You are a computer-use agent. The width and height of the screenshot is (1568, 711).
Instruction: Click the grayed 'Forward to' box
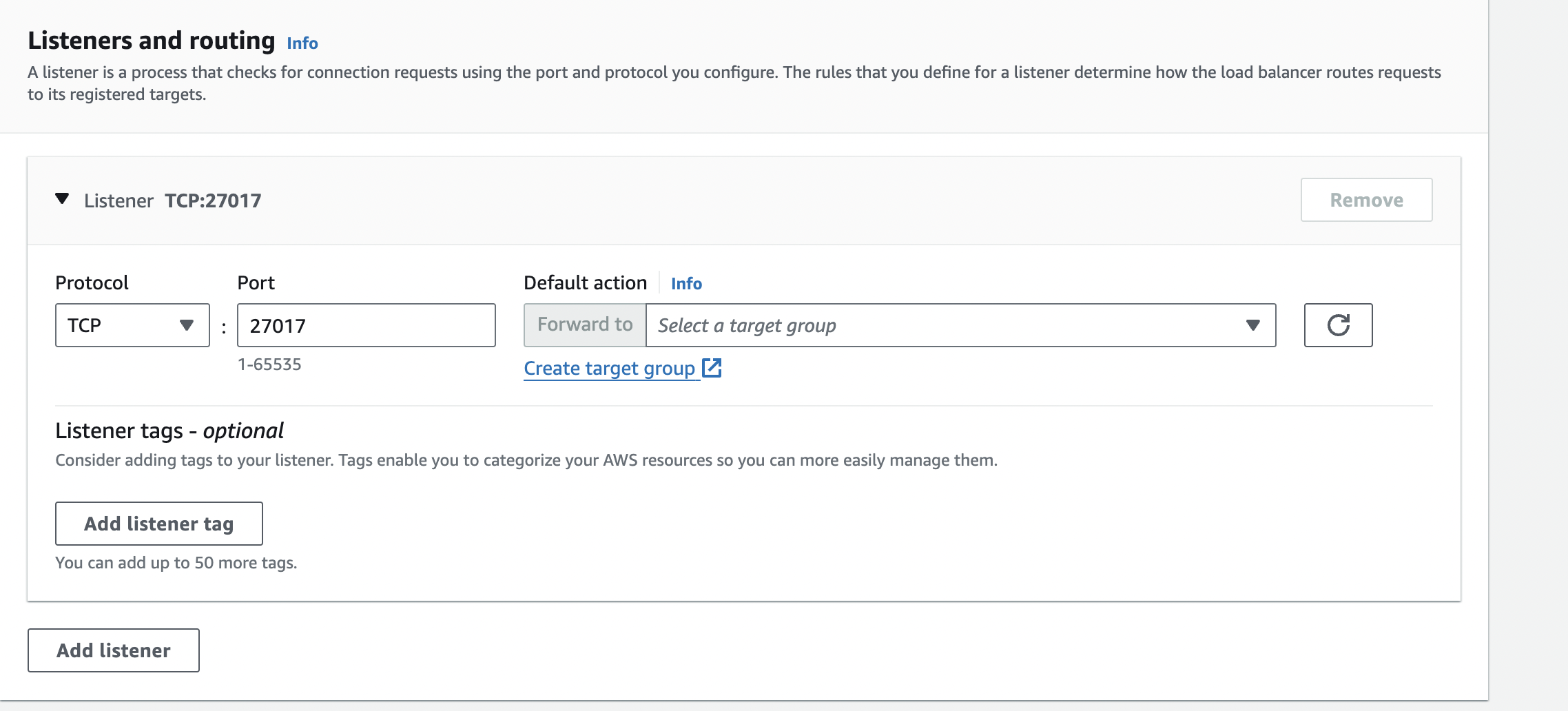(585, 325)
